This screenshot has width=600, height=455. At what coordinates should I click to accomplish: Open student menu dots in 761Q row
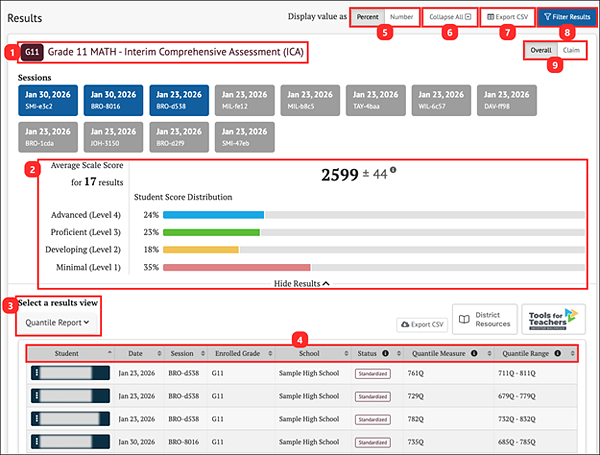[36, 373]
